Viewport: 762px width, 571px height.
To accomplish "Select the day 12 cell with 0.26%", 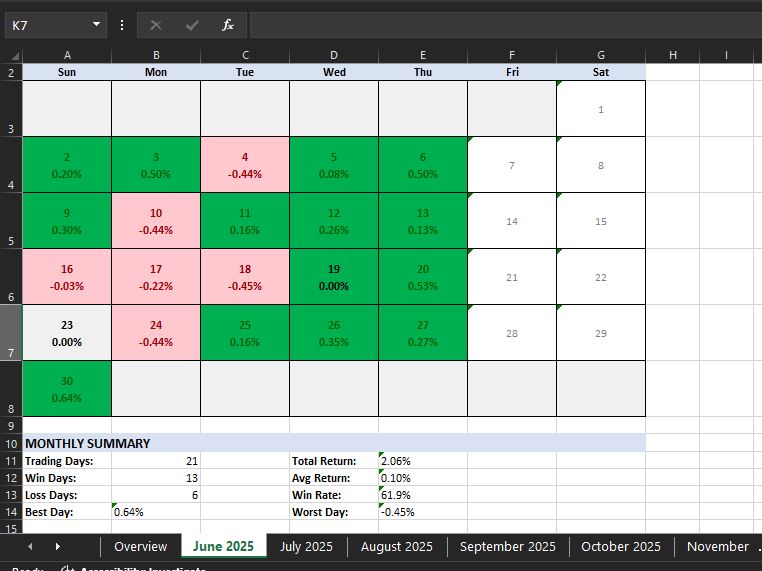I will [x=334, y=221].
